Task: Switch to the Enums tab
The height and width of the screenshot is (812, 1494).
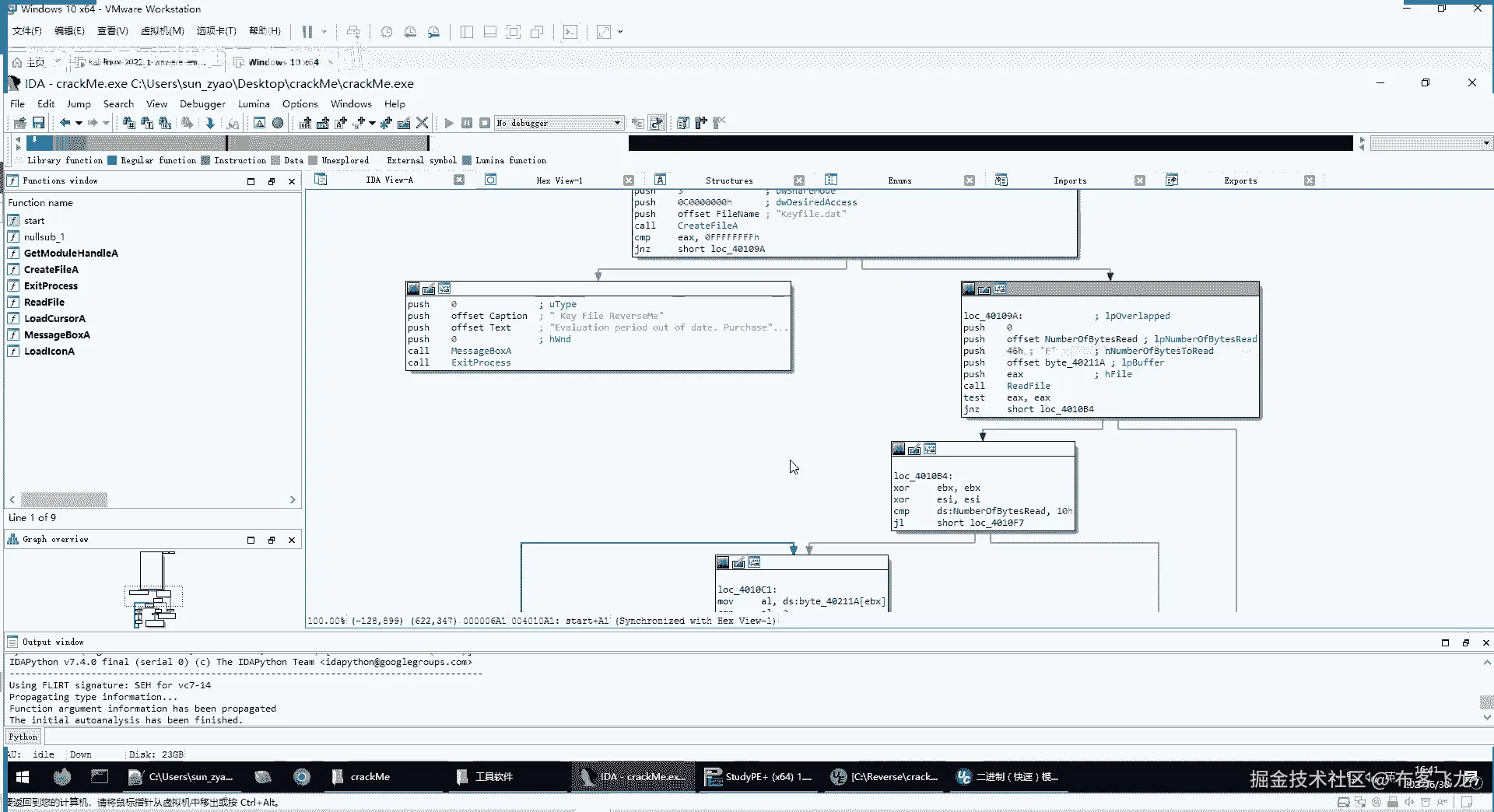Action: pos(900,180)
